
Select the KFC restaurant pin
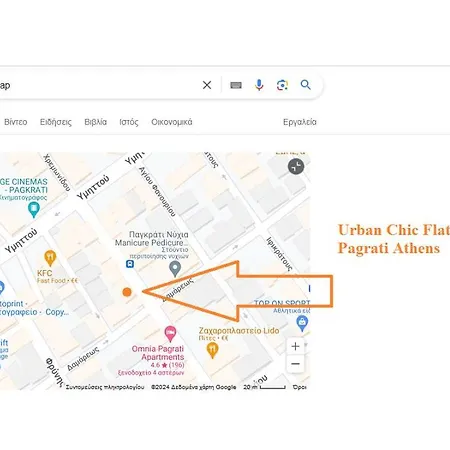(50, 258)
